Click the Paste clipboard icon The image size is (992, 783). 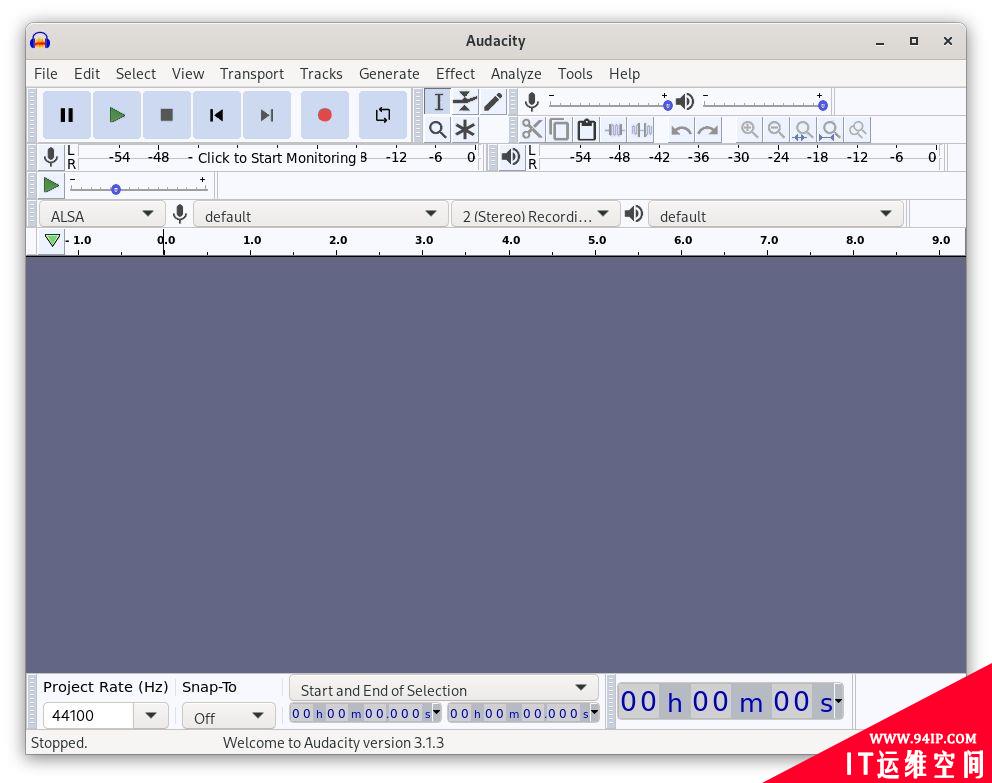pos(586,130)
